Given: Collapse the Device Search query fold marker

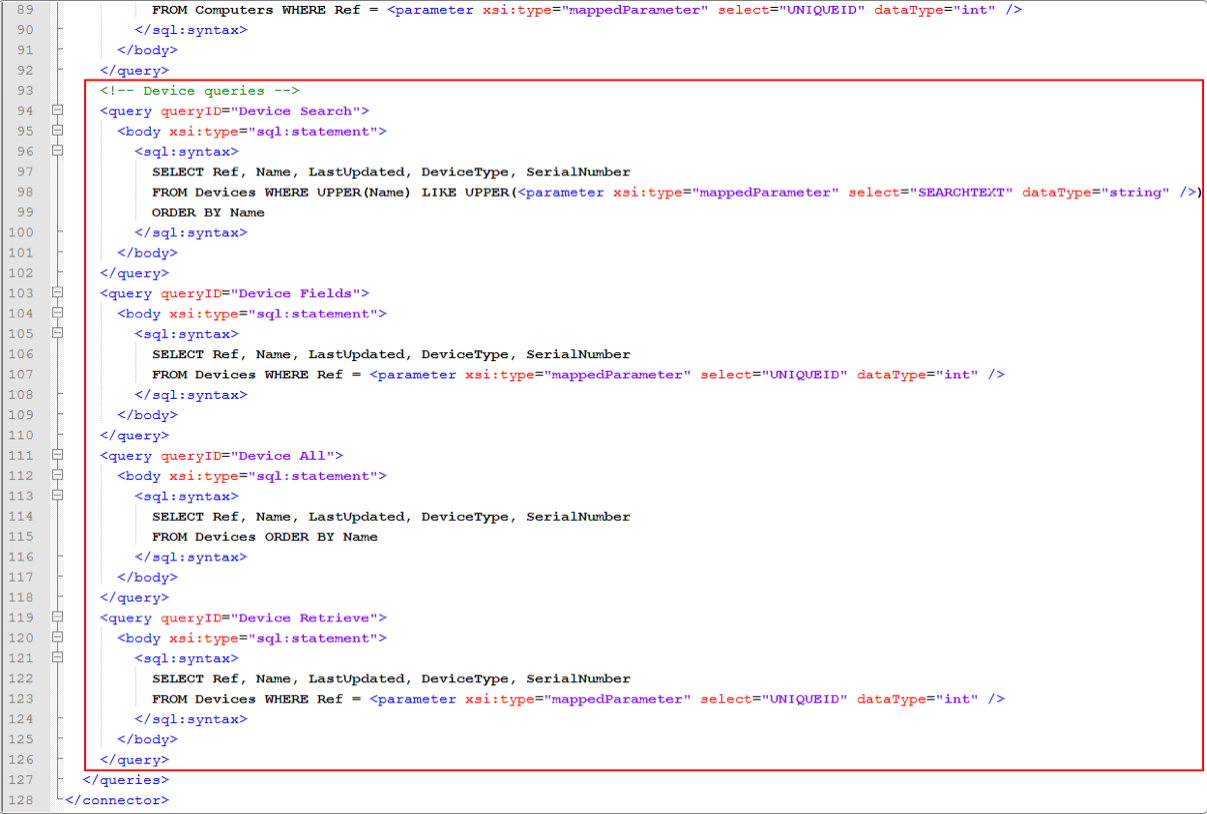Looking at the screenshot, I should [58, 111].
